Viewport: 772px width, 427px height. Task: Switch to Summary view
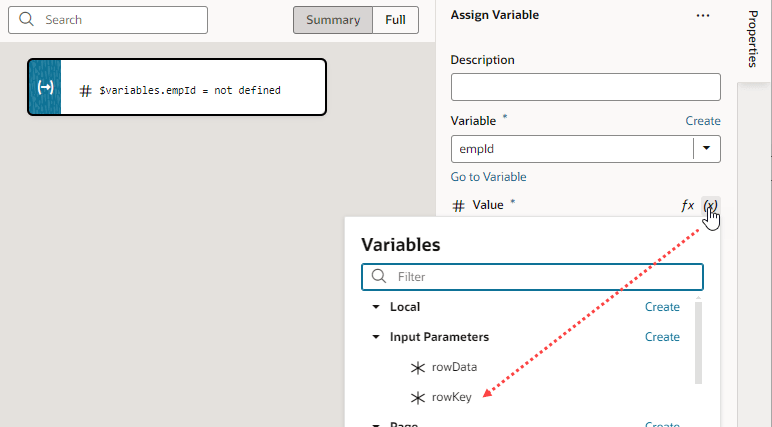[333, 20]
